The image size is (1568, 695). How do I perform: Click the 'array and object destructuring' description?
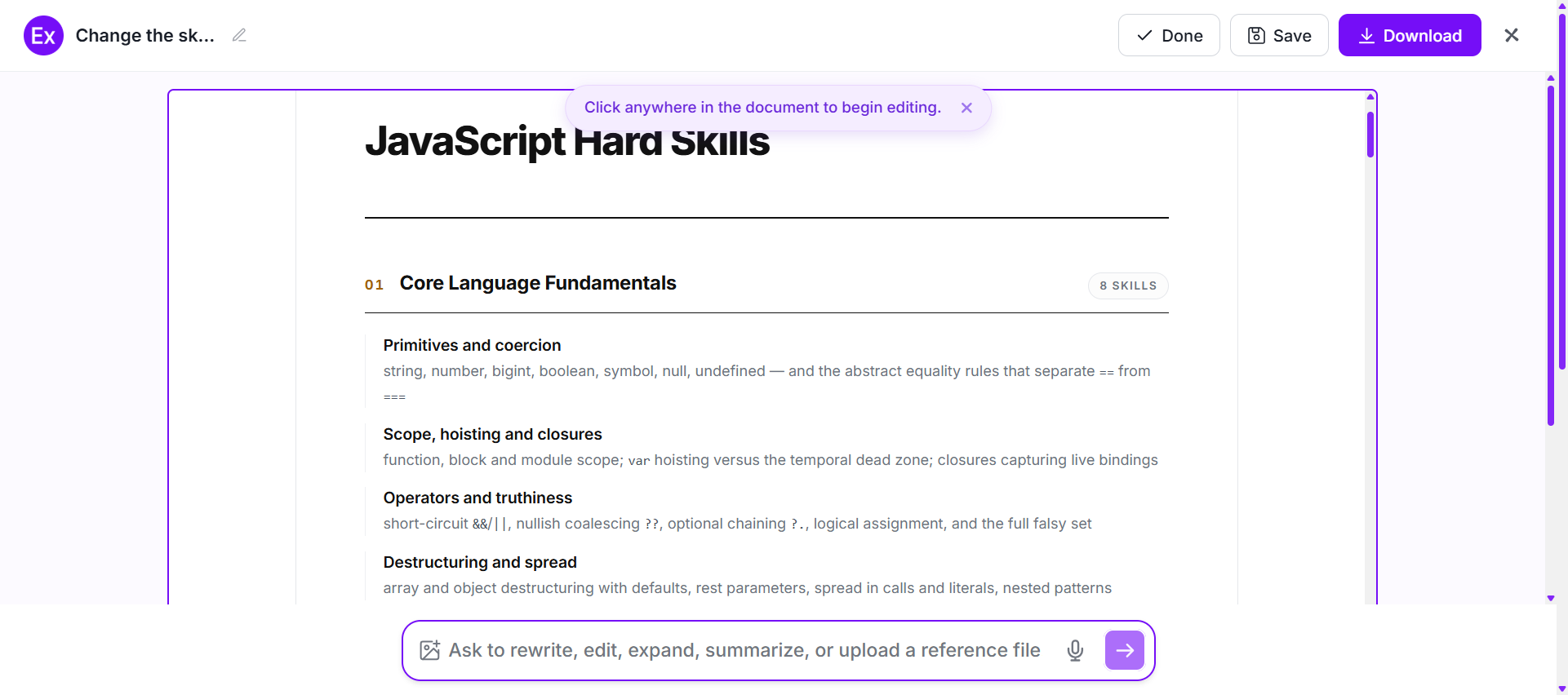click(748, 588)
